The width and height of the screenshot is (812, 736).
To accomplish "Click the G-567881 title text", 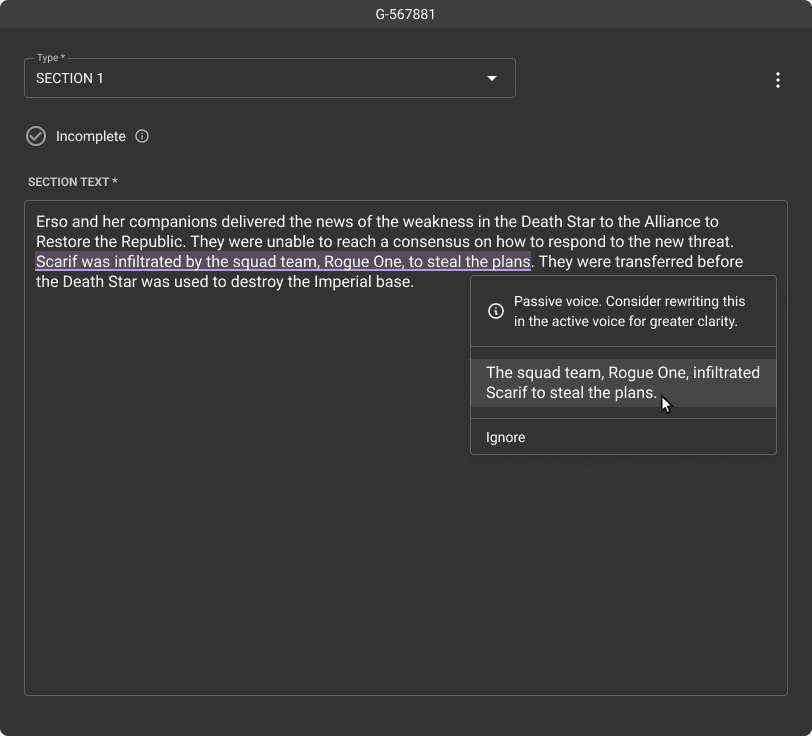I will [405, 15].
